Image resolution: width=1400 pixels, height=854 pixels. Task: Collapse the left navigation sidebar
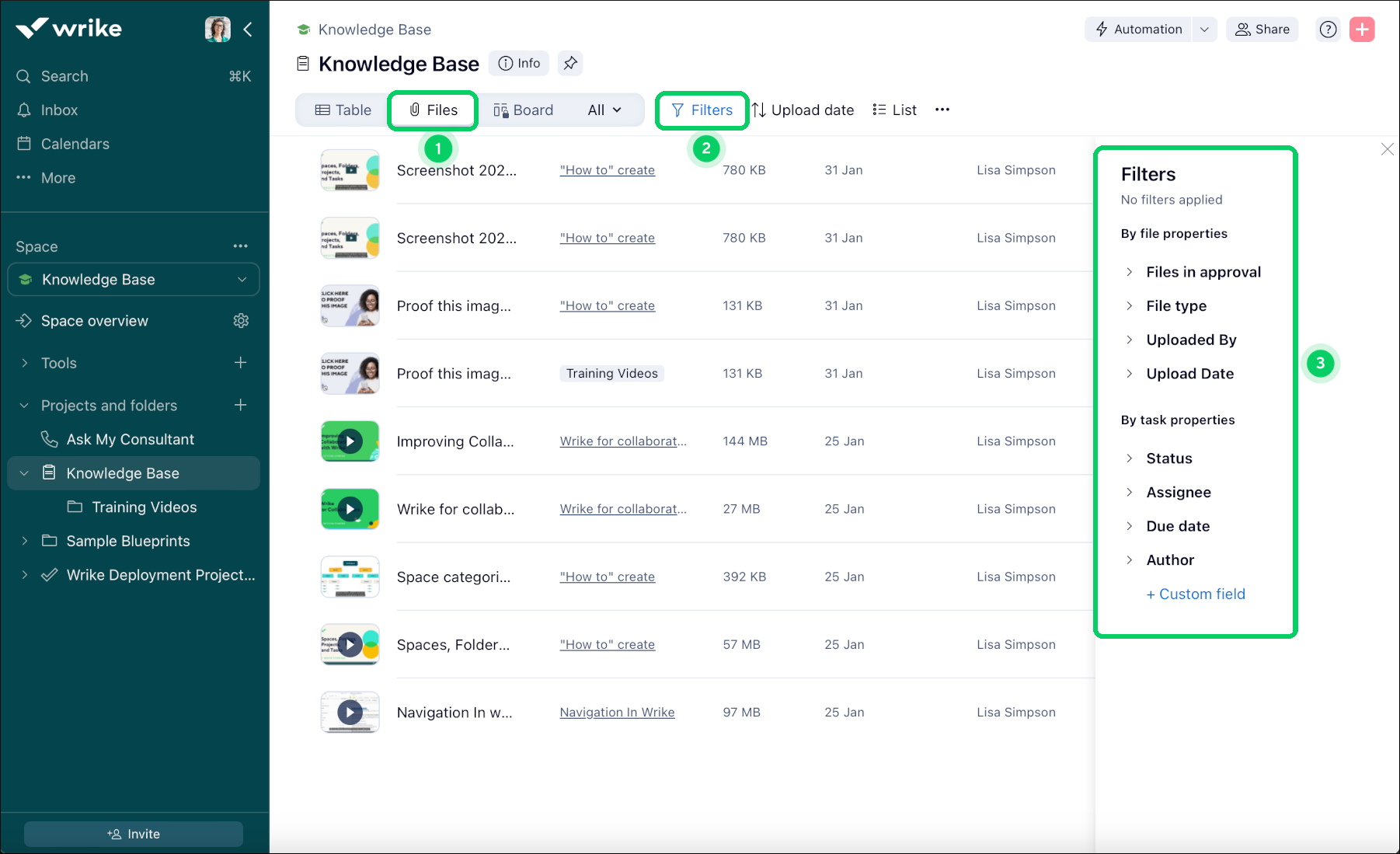tap(247, 29)
